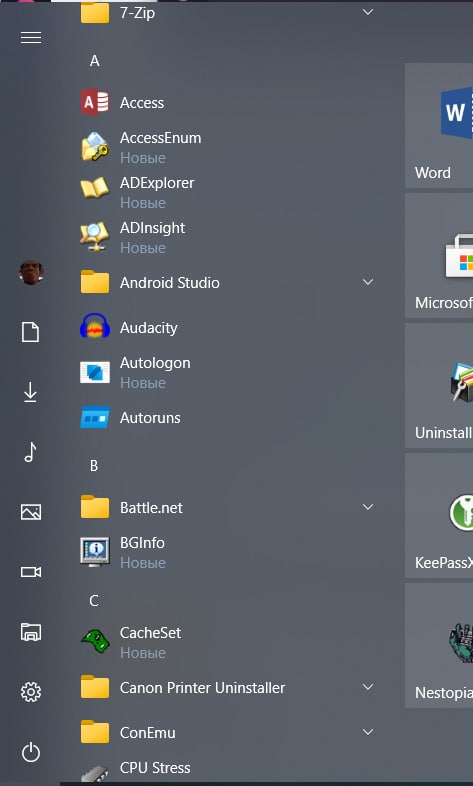The height and width of the screenshot is (786, 473).
Task: Expand the Battle.net folder chevron
Action: click(368, 507)
